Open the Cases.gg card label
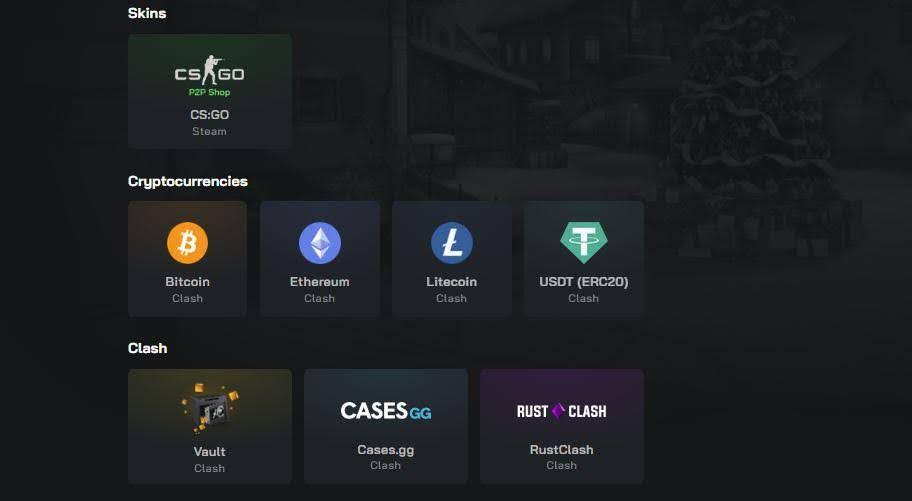The image size is (912, 501). coord(386,450)
